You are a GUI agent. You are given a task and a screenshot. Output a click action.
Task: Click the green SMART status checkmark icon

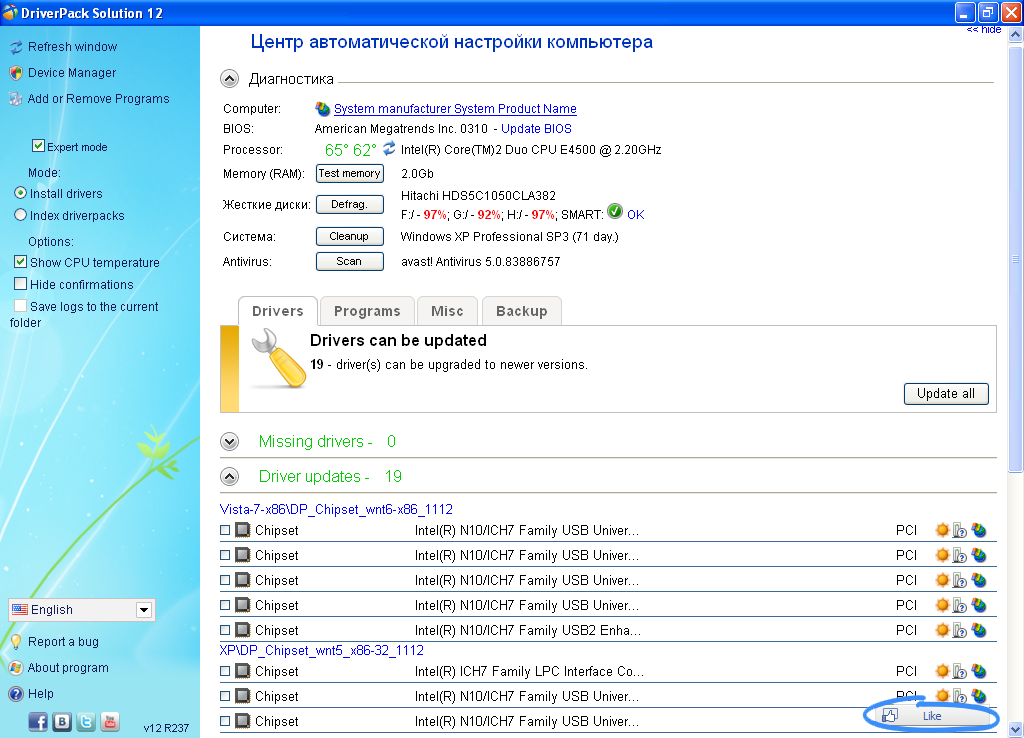click(615, 211)
